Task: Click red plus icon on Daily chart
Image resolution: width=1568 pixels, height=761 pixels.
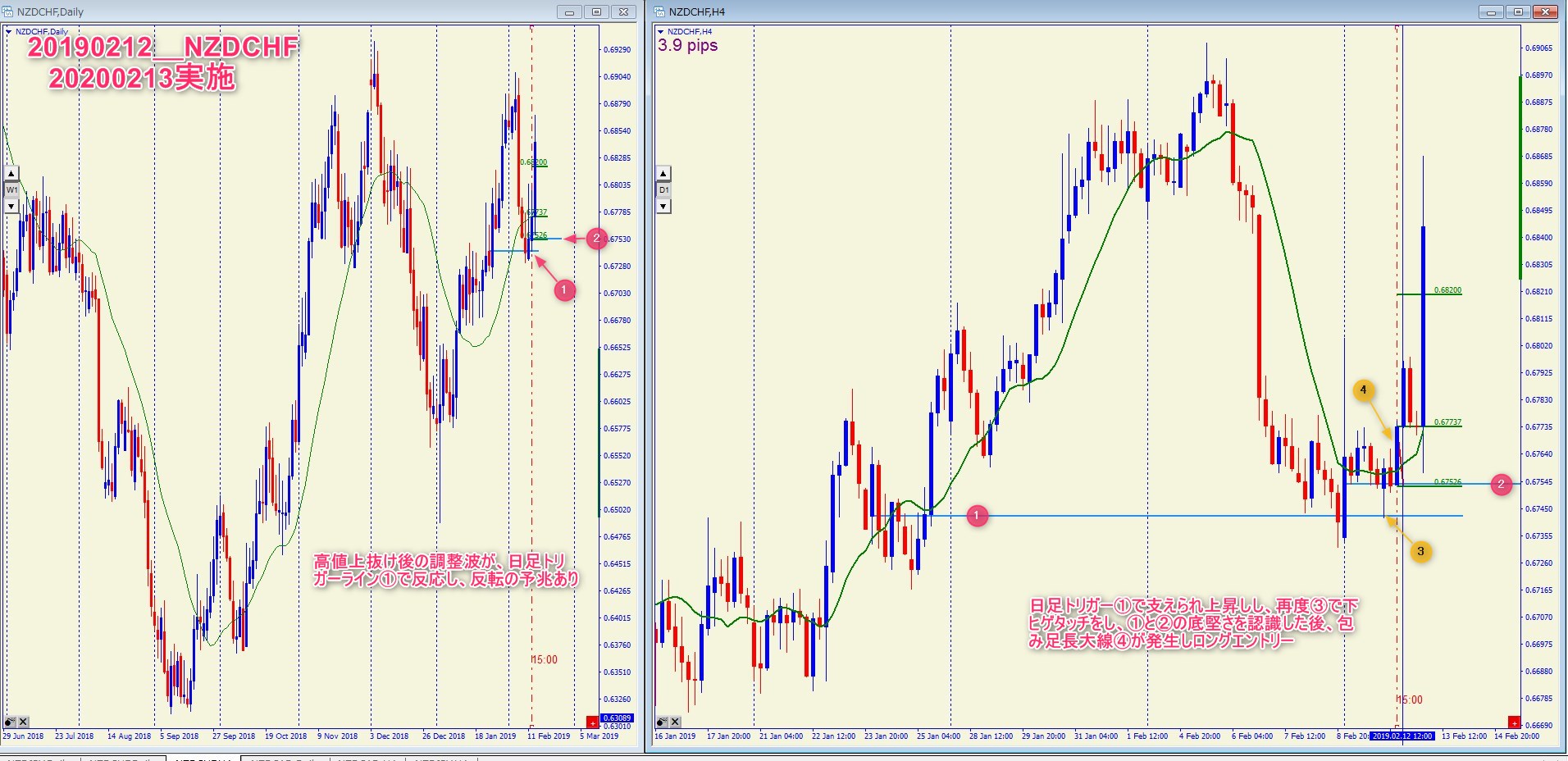Action: point(592,722)
